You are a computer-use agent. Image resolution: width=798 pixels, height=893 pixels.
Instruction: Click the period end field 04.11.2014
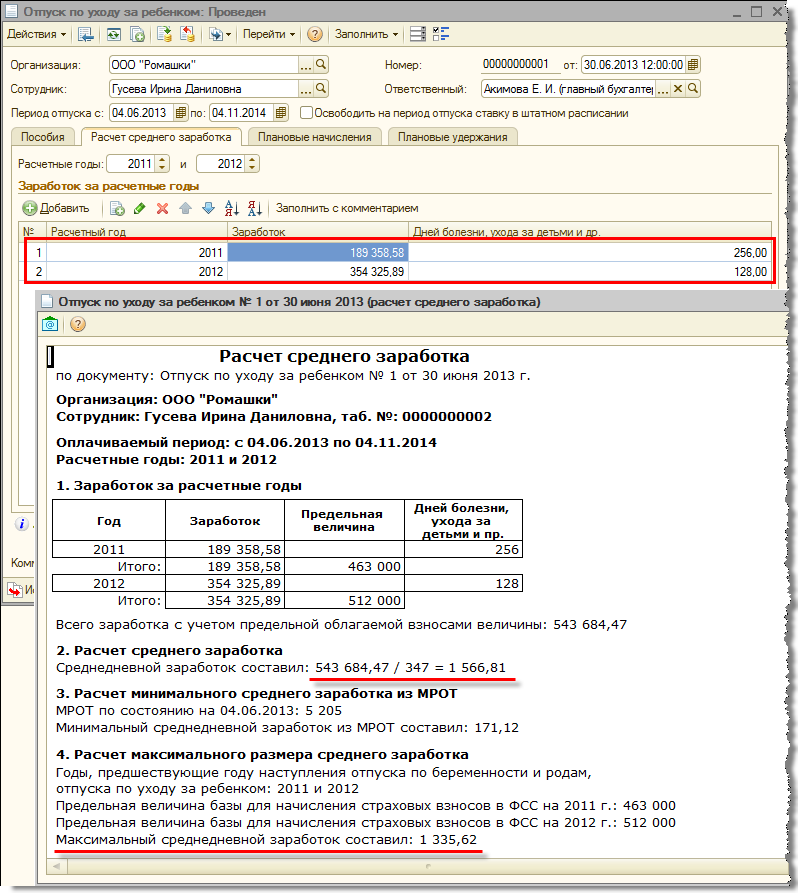click(241, 113)
